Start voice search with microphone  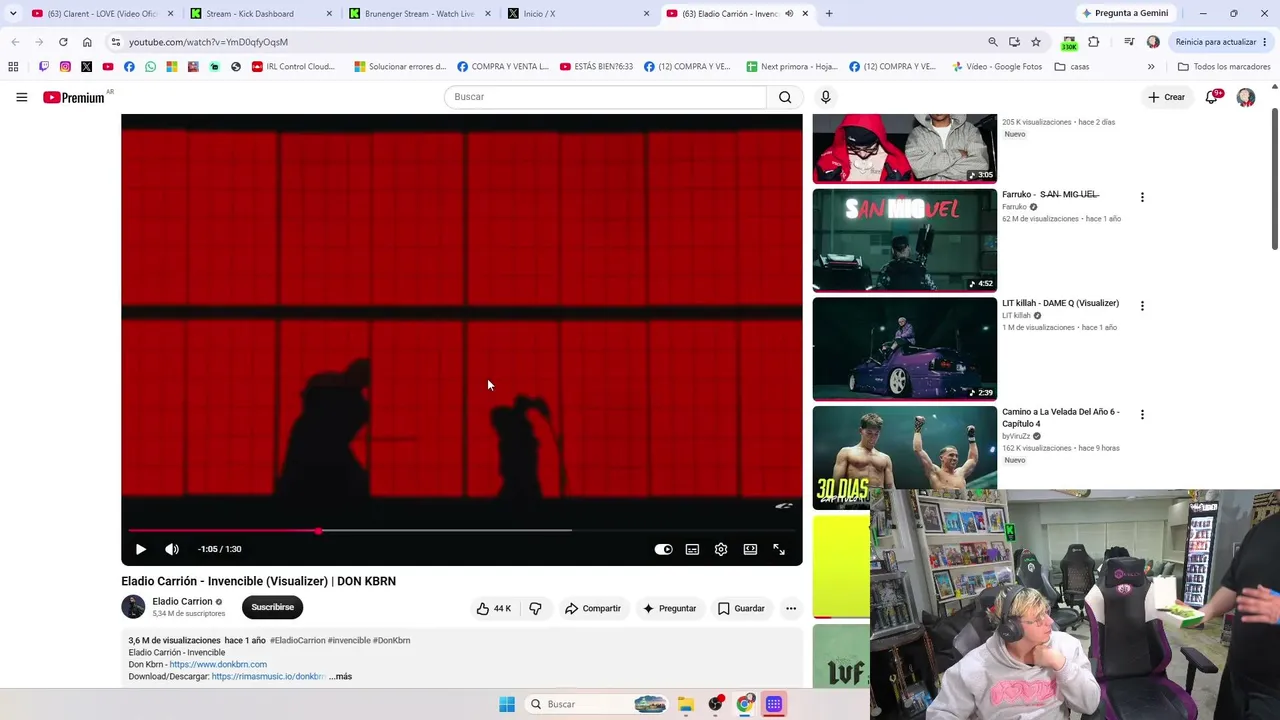(826, 97)
